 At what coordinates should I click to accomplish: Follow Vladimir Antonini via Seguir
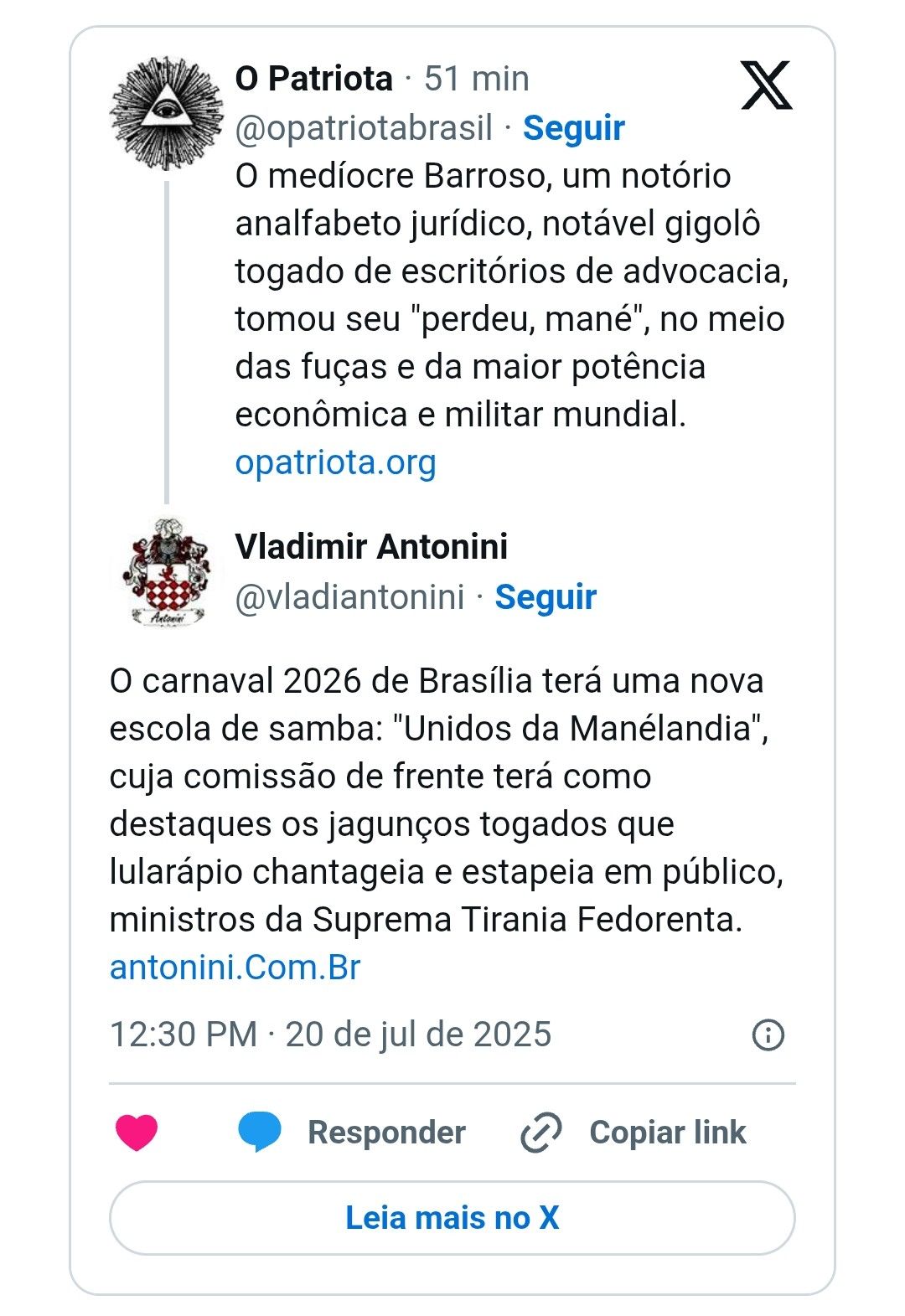pyautogui.click(x=546, y=596)
